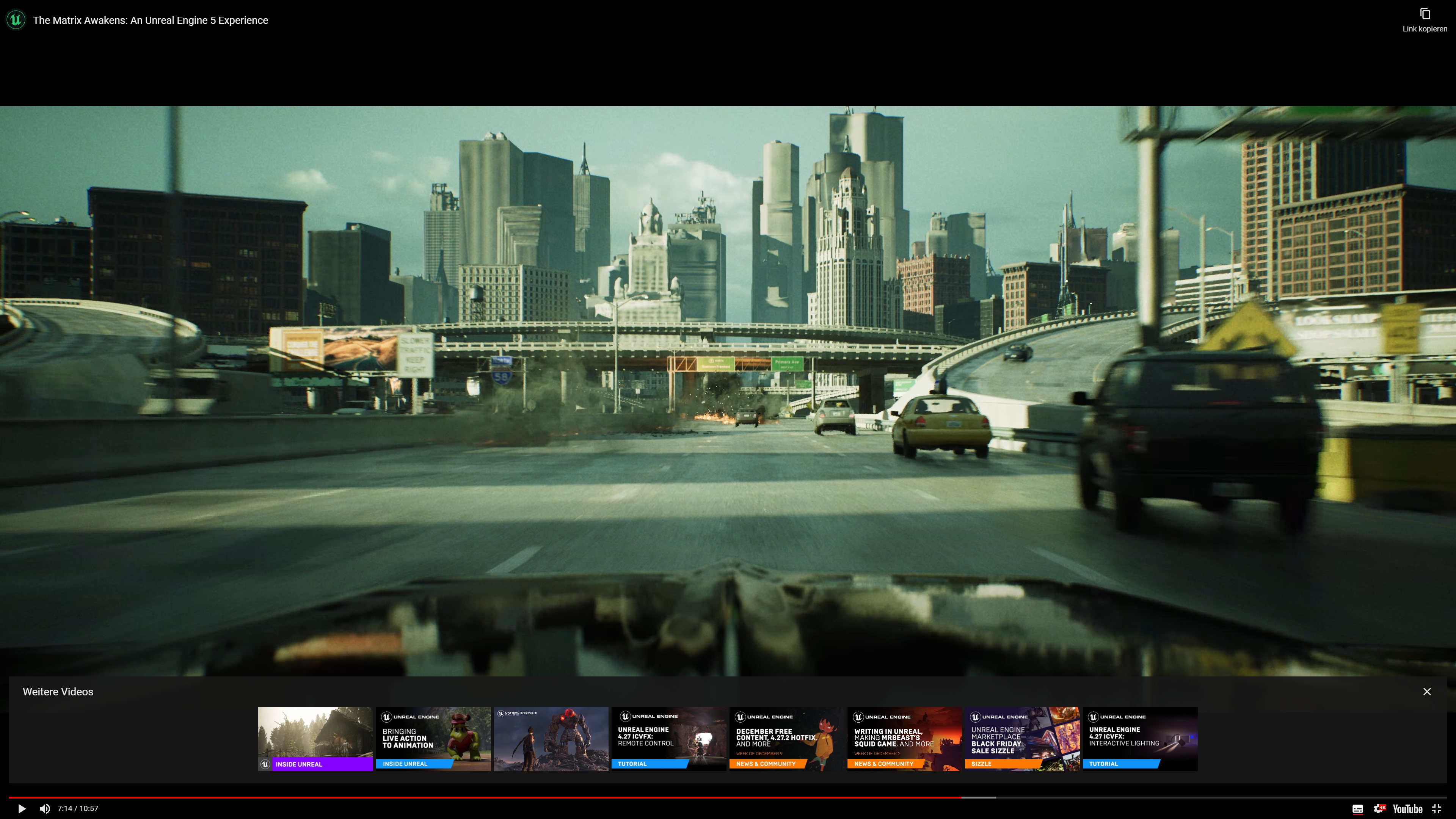Open the robot and warrior video thumbnail

[x=551, y=738]
